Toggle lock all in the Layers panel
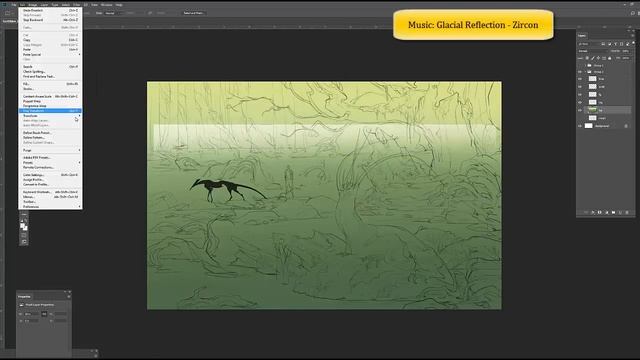Viewport: 640px width, 360px height. tap(609, 58)
